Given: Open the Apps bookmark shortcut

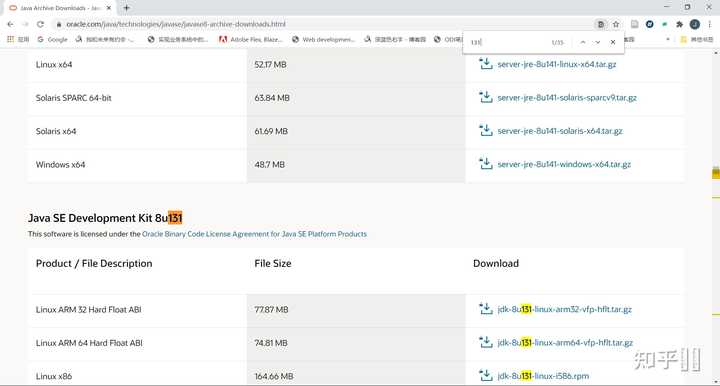Looking at the screenshot, I should 18,39.
